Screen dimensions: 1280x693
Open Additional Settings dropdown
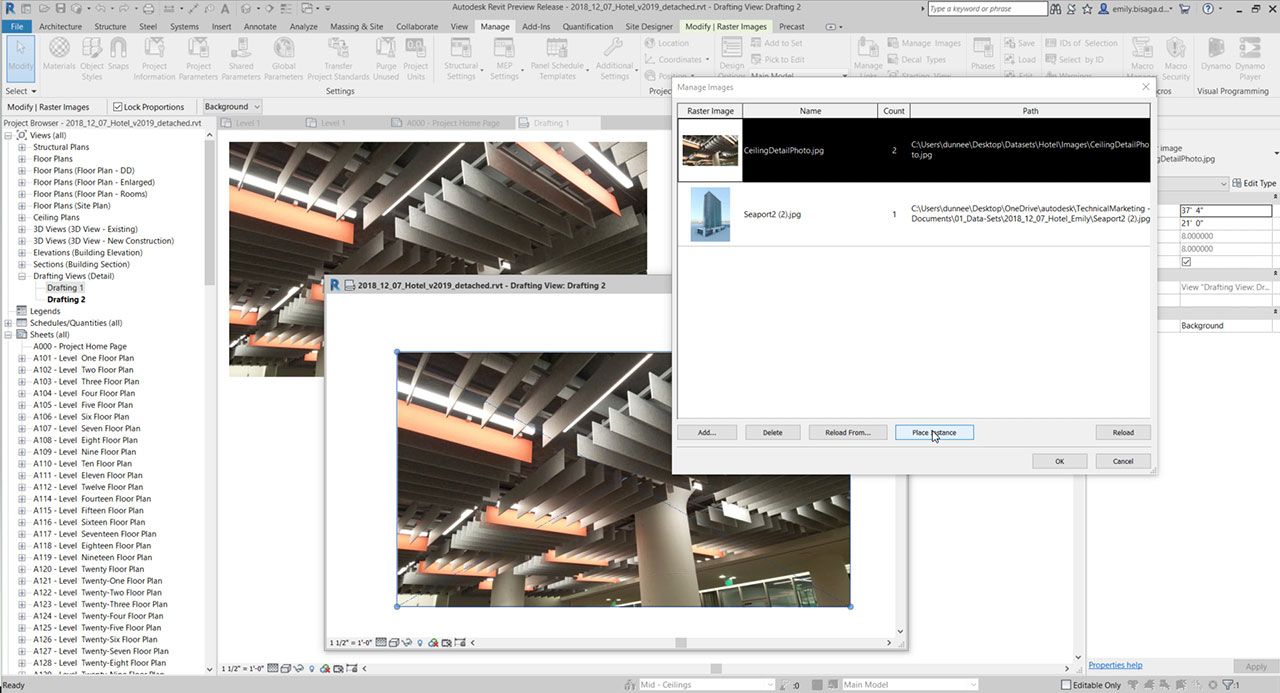(x=615, y=57)
